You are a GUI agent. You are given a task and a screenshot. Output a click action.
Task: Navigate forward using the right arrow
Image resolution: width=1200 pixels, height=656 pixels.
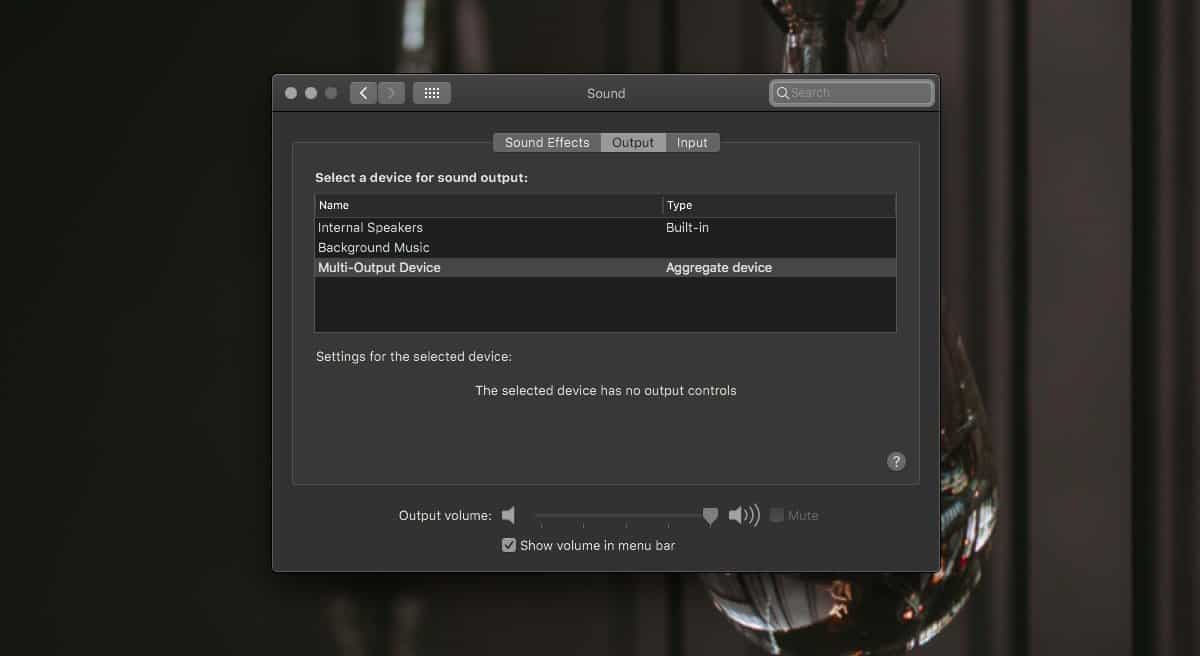[391, 92]
